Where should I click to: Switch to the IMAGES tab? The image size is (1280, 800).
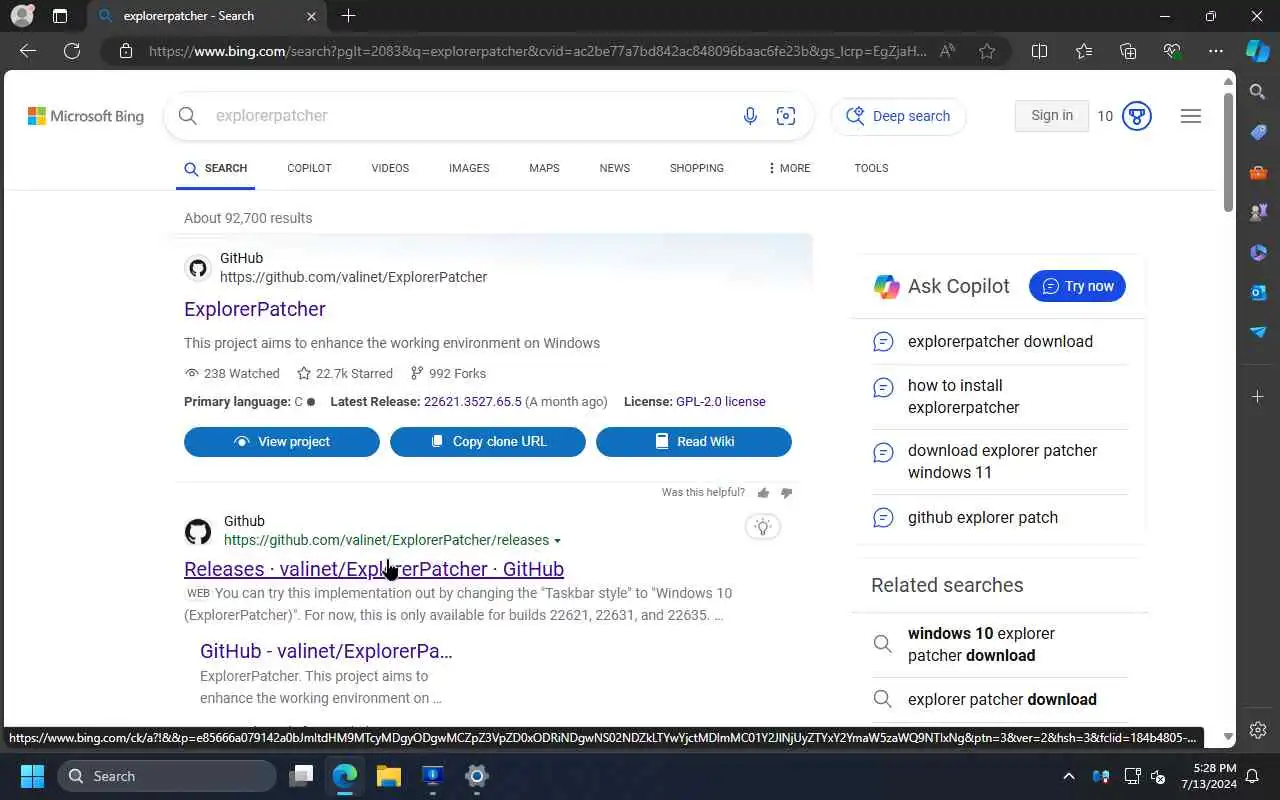click(469, 168)
